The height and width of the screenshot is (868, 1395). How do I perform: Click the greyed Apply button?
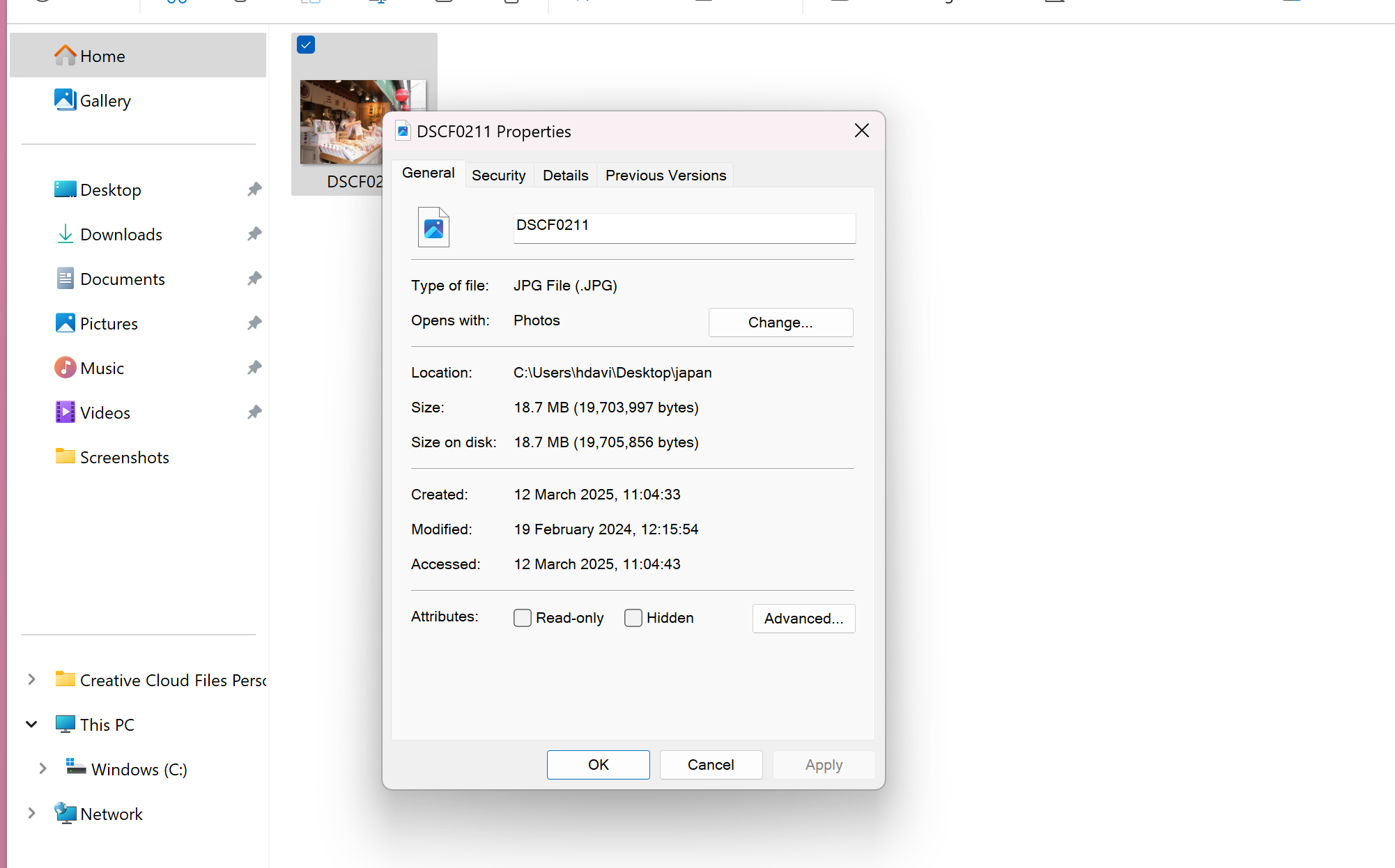pyautogui.click(x=824, y=765)
